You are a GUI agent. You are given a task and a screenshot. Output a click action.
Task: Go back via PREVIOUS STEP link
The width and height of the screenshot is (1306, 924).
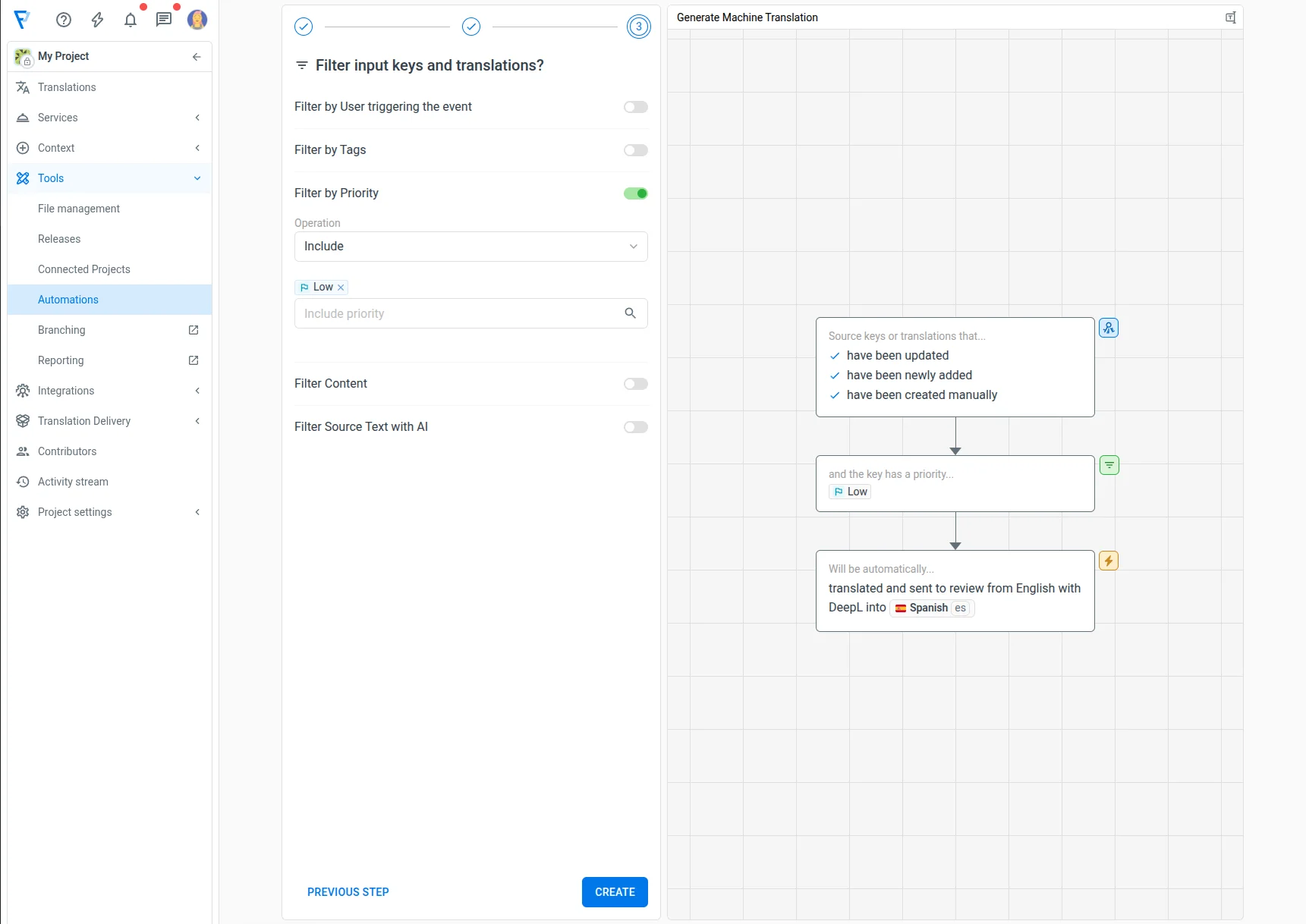point(348,892)
